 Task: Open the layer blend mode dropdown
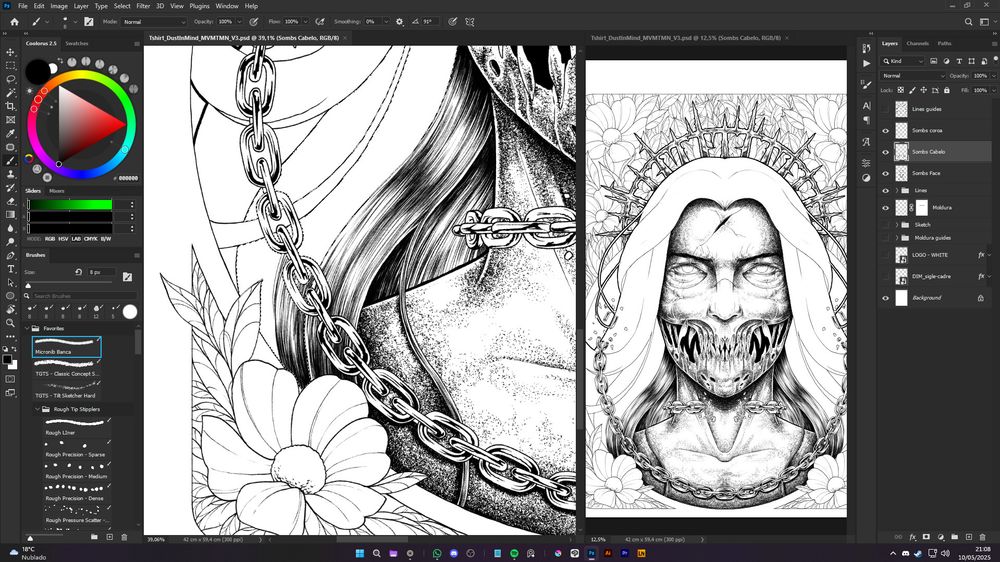913,76
